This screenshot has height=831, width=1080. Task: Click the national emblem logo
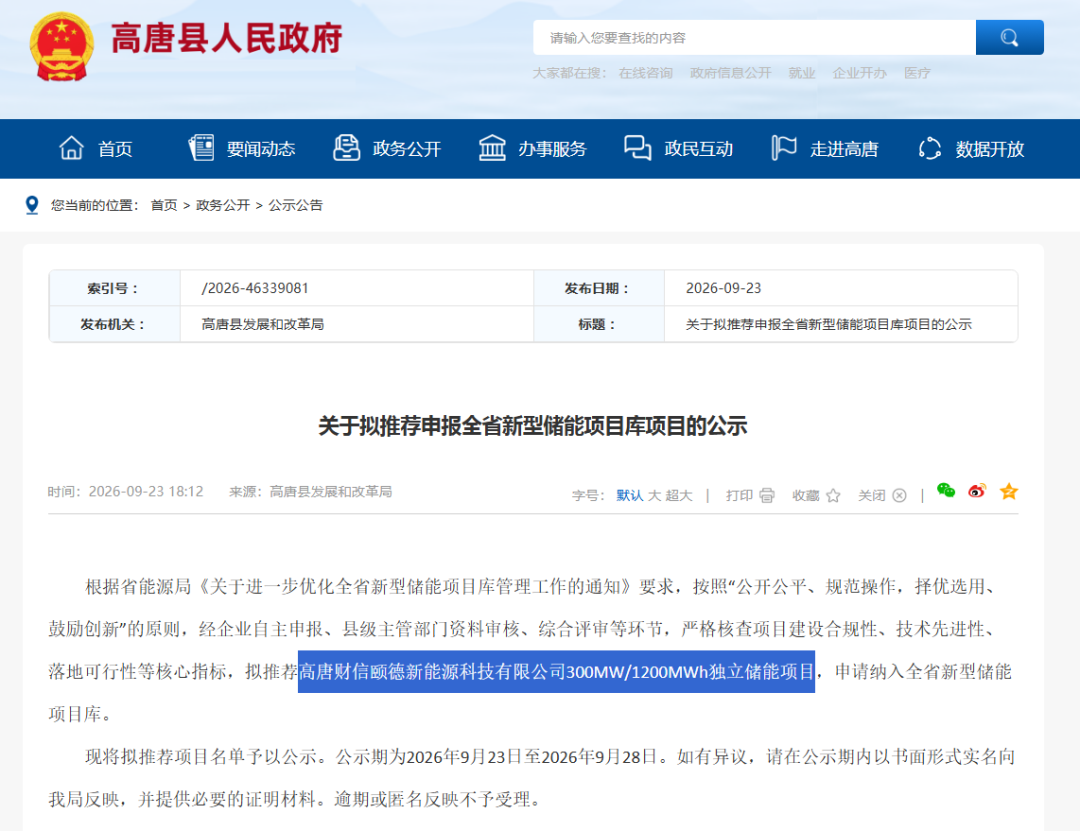61,47
